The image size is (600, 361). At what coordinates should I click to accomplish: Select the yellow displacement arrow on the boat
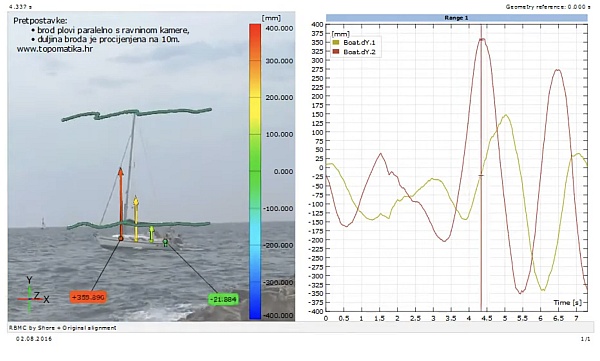tap(136, 219)
